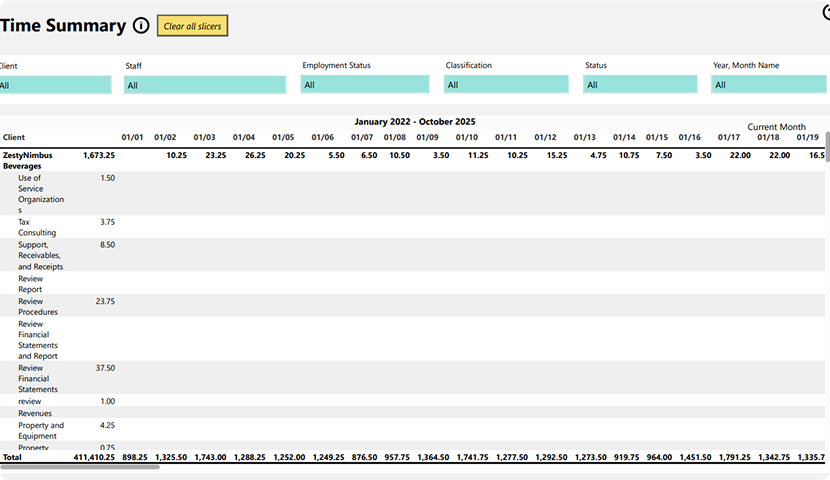Open the Classification slicer dropdown
The height and width of the screenshot is (480, 830).
506,85
